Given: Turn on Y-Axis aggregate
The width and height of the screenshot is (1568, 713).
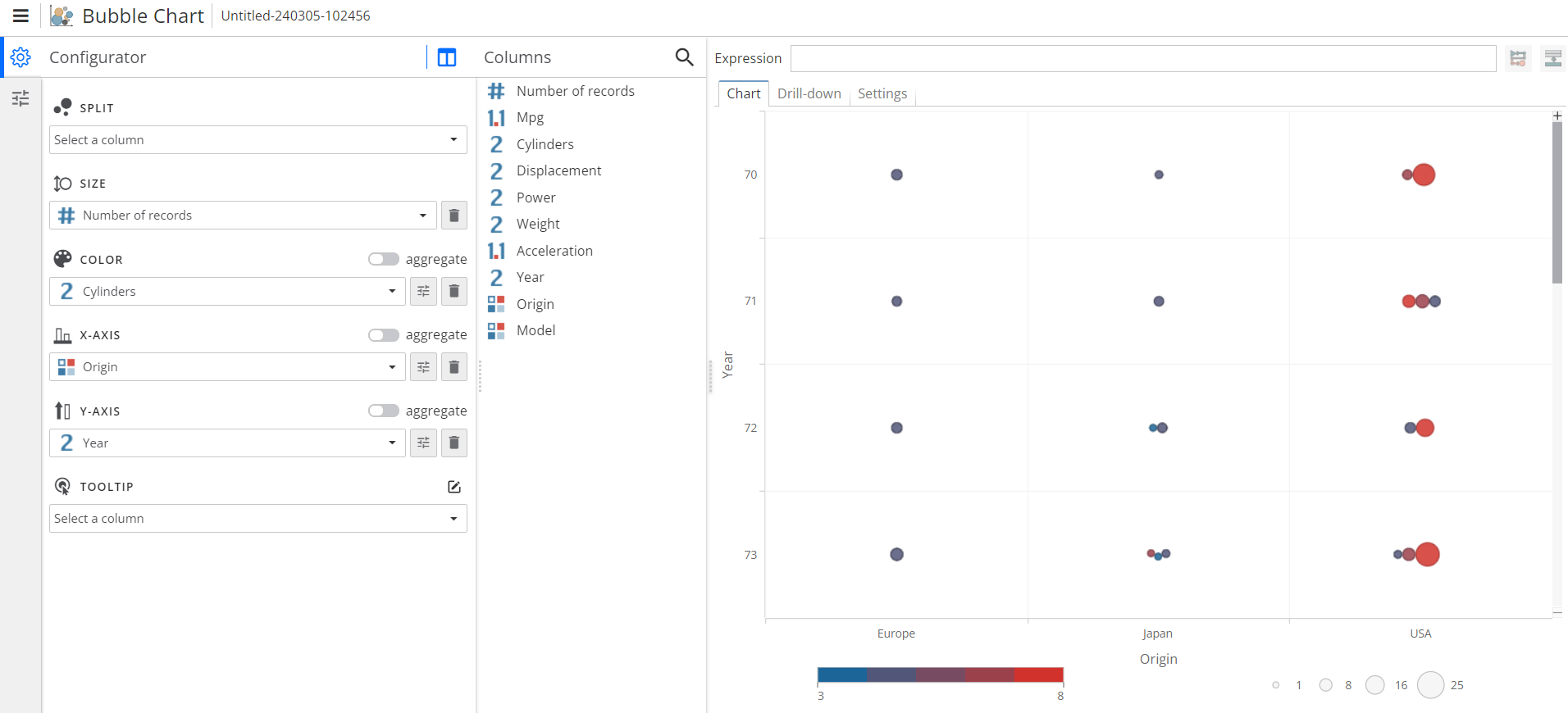Looking at the screenshot, I should tap(383, 411).
